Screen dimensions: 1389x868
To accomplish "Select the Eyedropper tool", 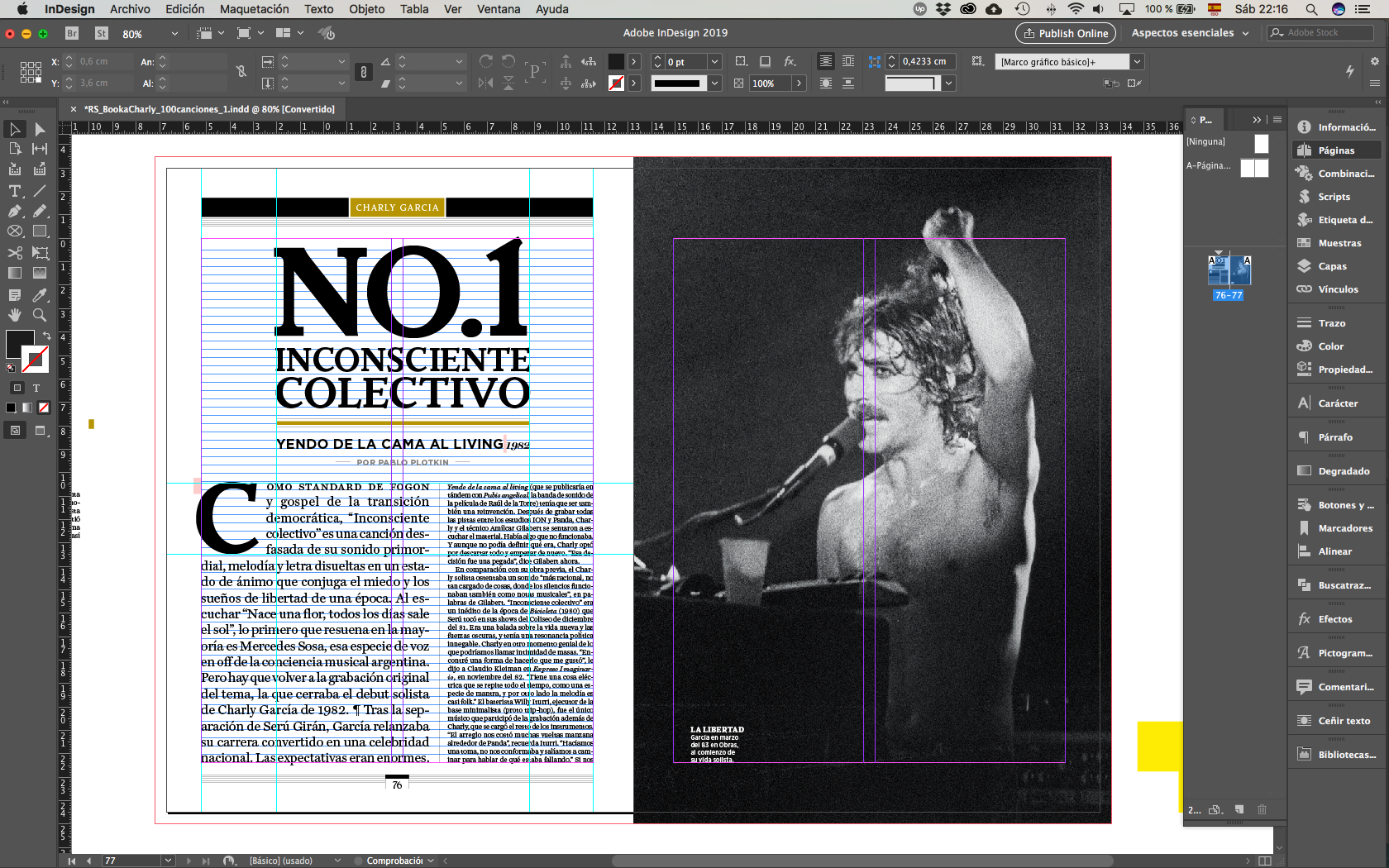I will (40, 295).
